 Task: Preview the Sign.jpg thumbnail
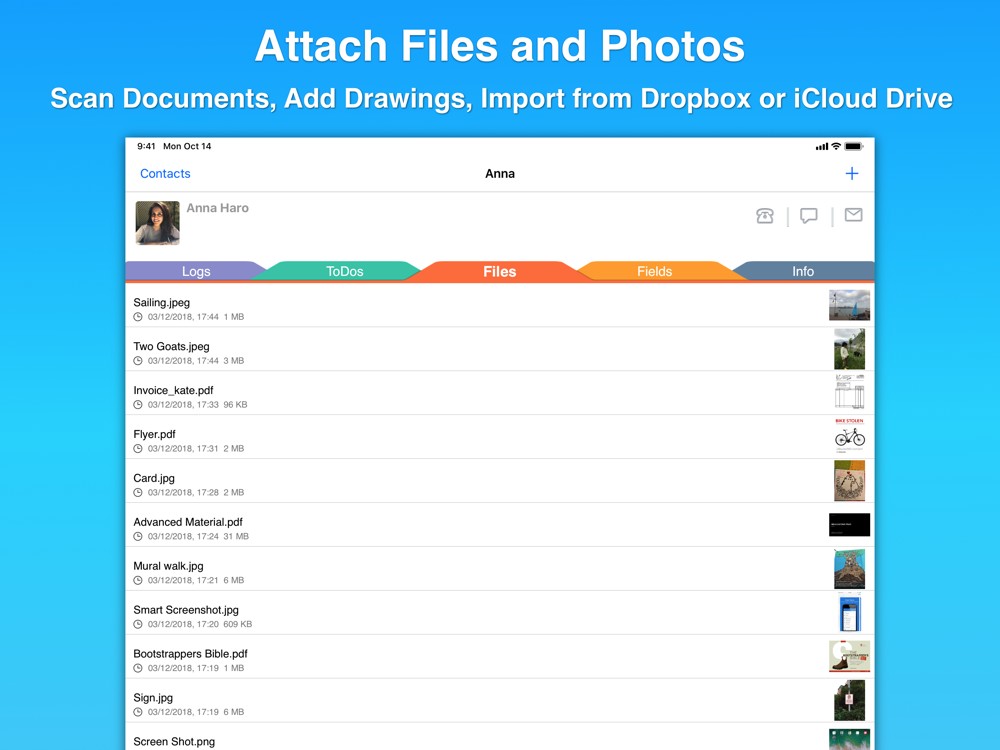[x=849, y=700]
